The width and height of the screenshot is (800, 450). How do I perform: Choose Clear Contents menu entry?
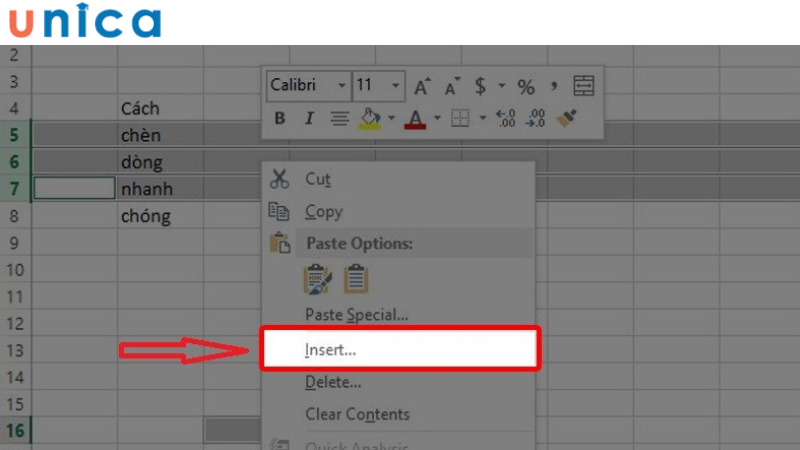398,414
